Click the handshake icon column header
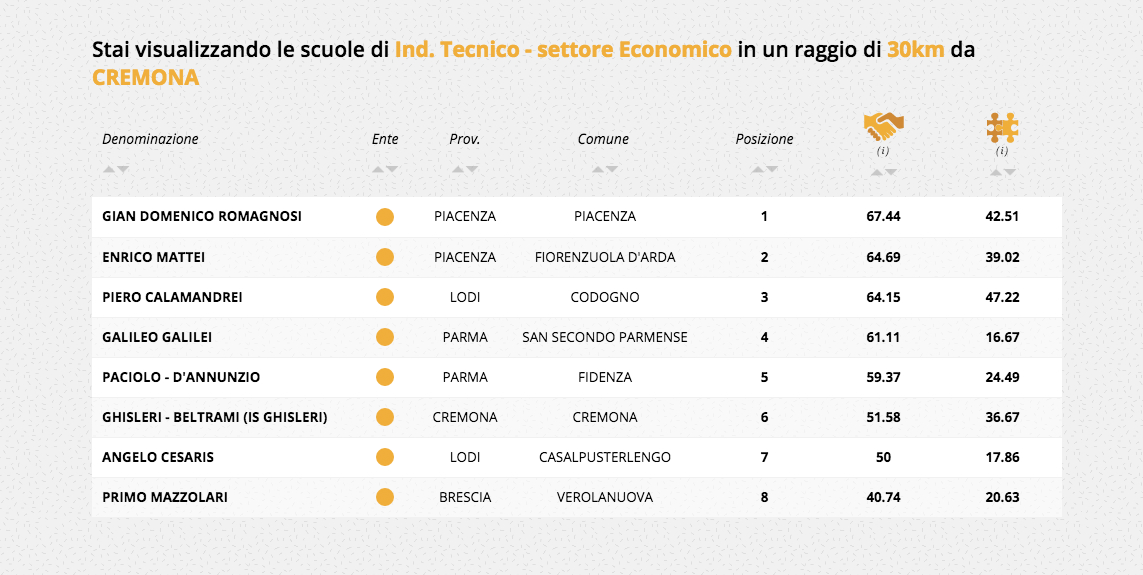The height and width of the screenshot is (575, 1143). click(x=883, y=127)
